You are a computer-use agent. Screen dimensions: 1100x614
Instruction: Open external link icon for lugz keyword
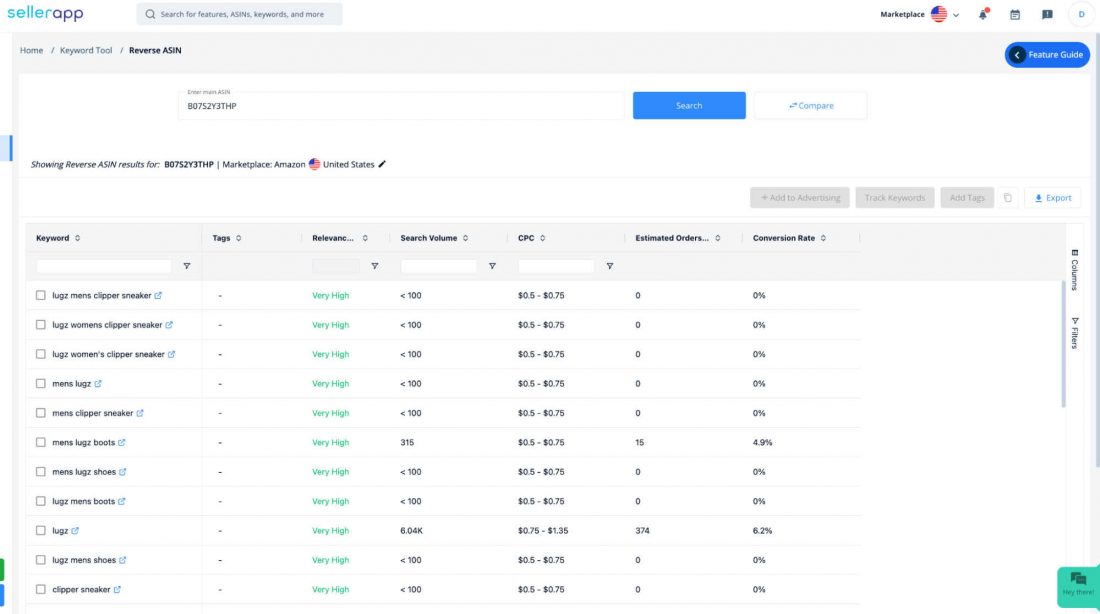coord(75,530)
